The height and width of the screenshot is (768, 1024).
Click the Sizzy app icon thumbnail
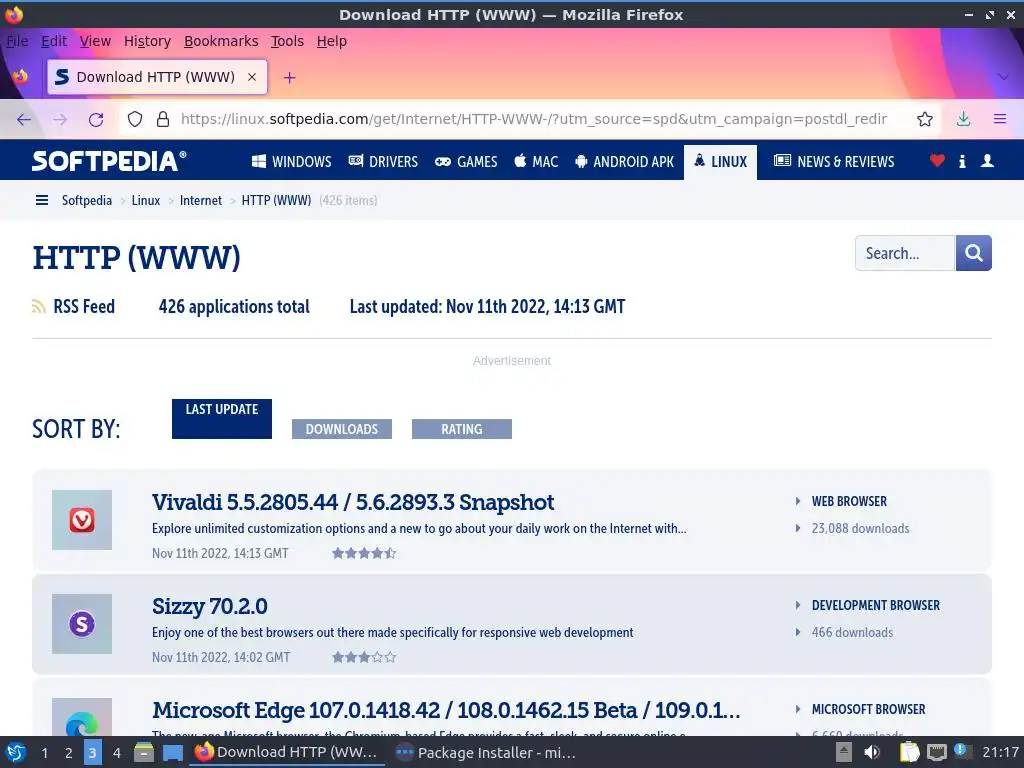pyautogui.click(x=82, y=624)
